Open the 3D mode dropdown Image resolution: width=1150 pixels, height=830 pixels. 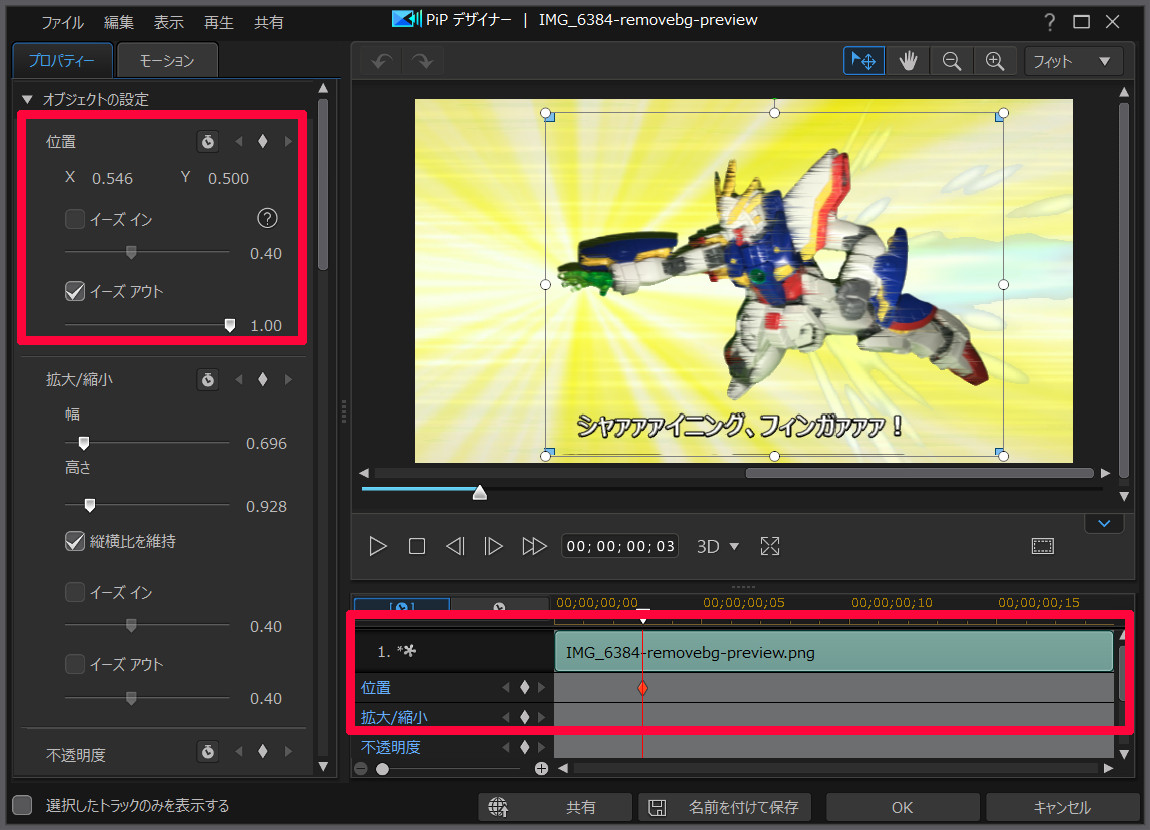[x=718, y=546]
